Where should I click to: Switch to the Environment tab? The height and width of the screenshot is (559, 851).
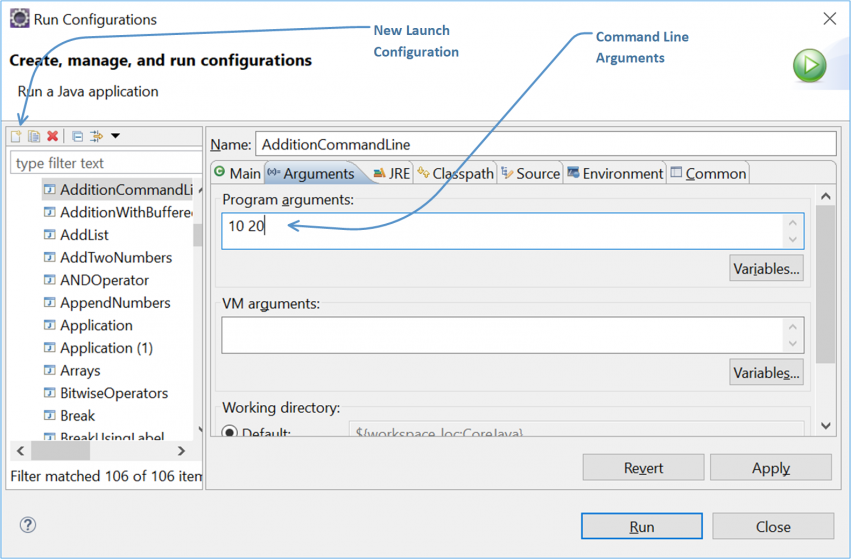pyautogui.click(x=614, y=173)
